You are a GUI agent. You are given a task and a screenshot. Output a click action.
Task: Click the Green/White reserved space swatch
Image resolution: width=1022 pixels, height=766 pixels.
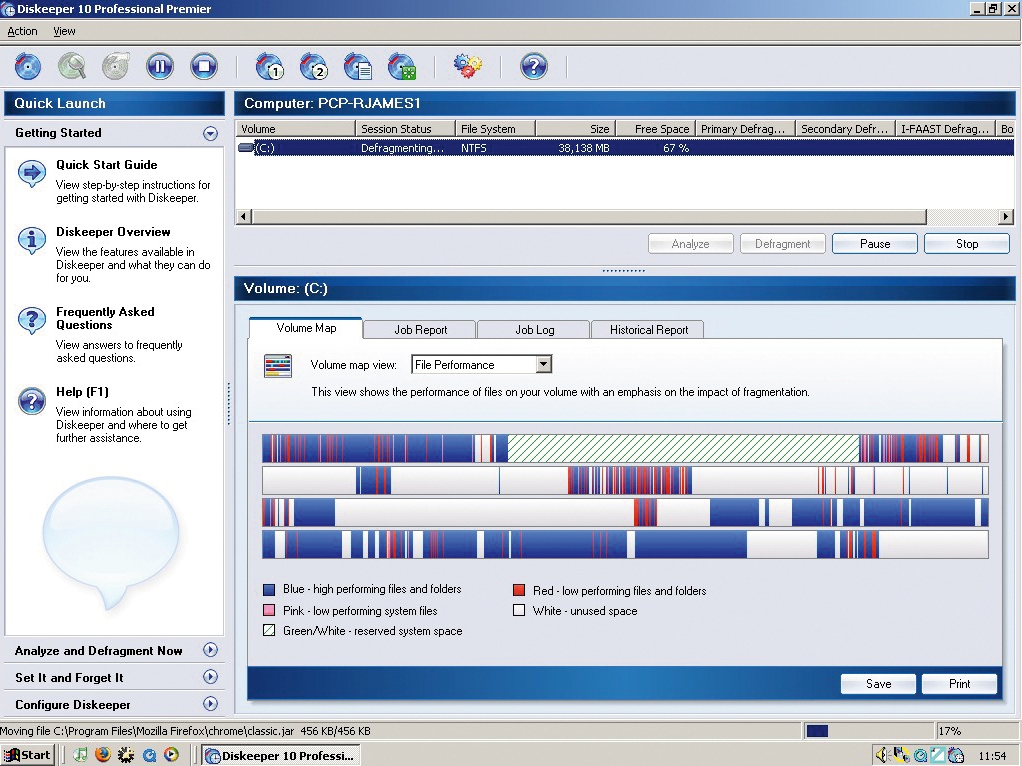pos(269,631)
